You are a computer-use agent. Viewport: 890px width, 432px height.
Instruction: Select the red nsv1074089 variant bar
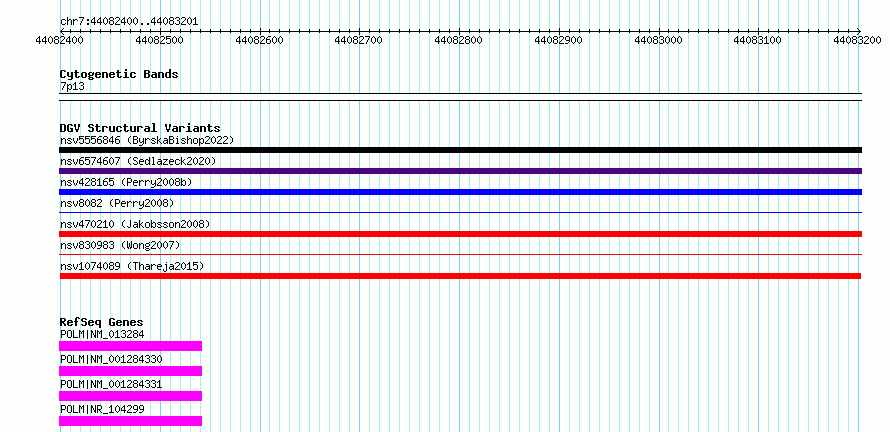(x=460, y=276)
